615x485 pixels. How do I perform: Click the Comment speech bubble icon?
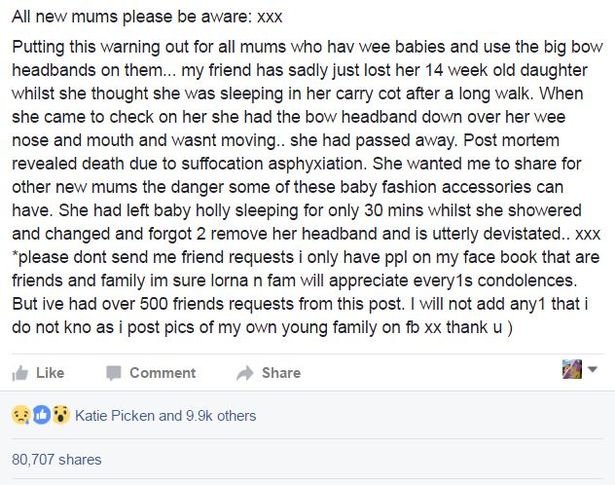114,372
